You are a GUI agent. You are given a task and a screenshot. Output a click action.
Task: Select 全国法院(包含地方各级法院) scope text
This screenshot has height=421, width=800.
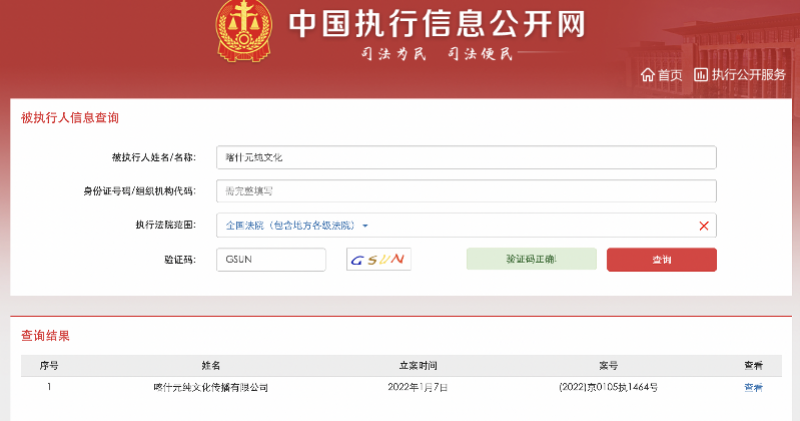290,225
